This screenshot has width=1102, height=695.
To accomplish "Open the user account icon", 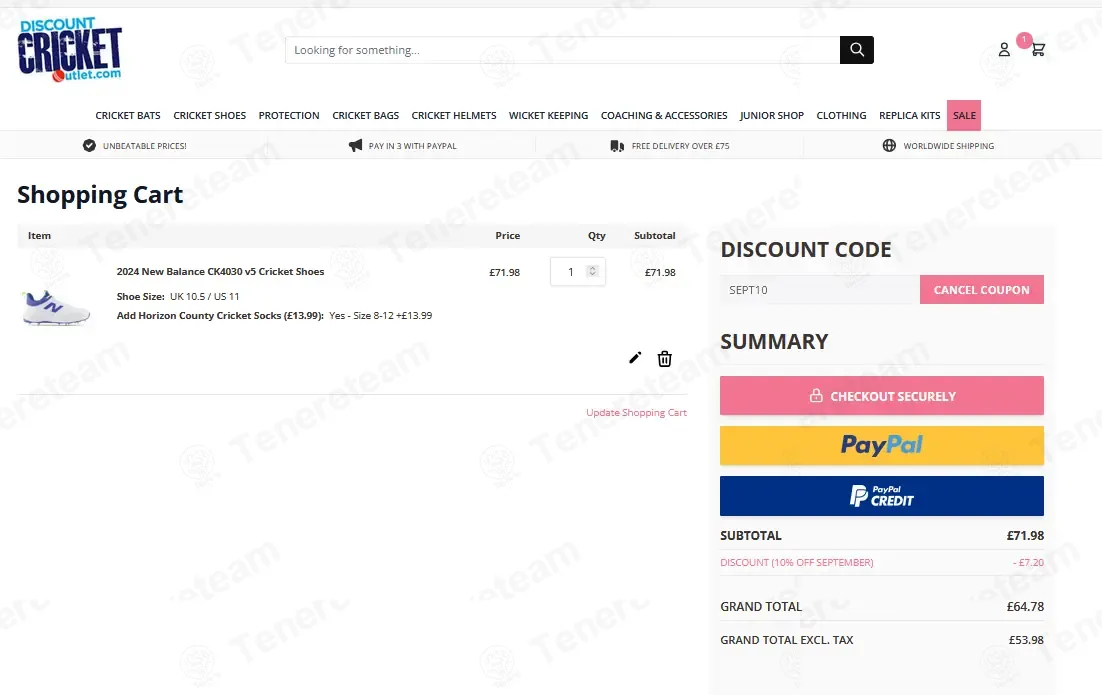I will click(1004, 50).
